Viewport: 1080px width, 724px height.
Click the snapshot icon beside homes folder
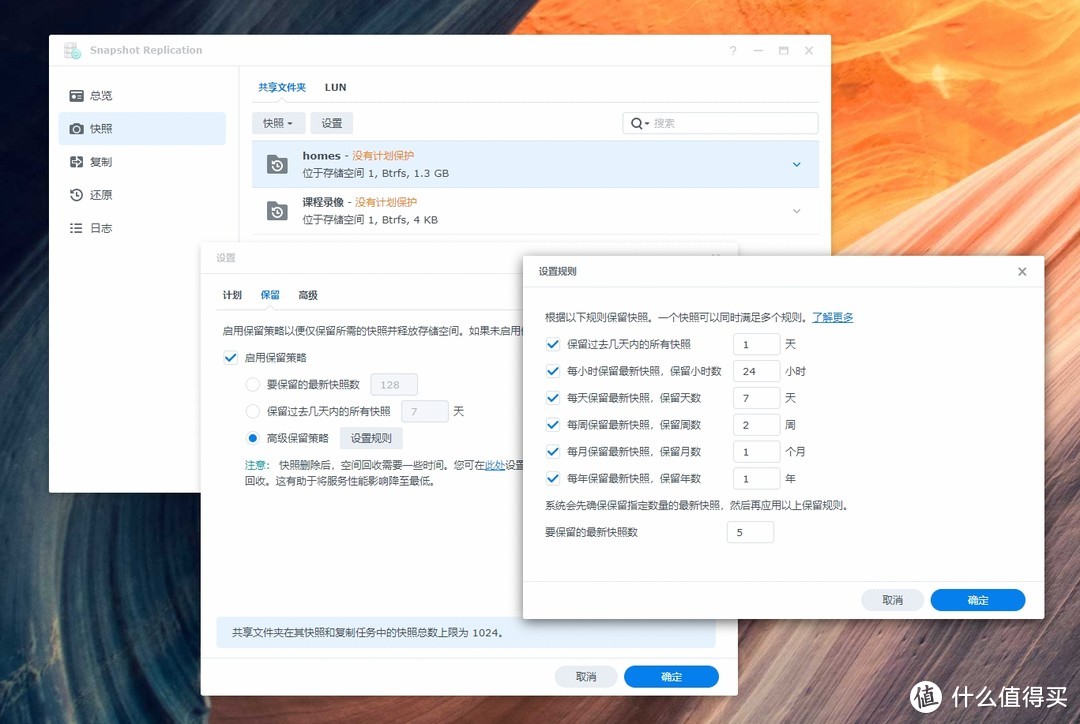coord(277,164)
